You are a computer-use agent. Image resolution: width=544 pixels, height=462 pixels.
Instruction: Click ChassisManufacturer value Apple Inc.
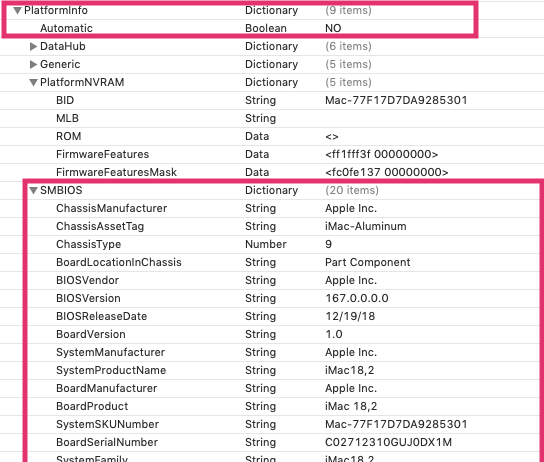[x=351, y=208]
